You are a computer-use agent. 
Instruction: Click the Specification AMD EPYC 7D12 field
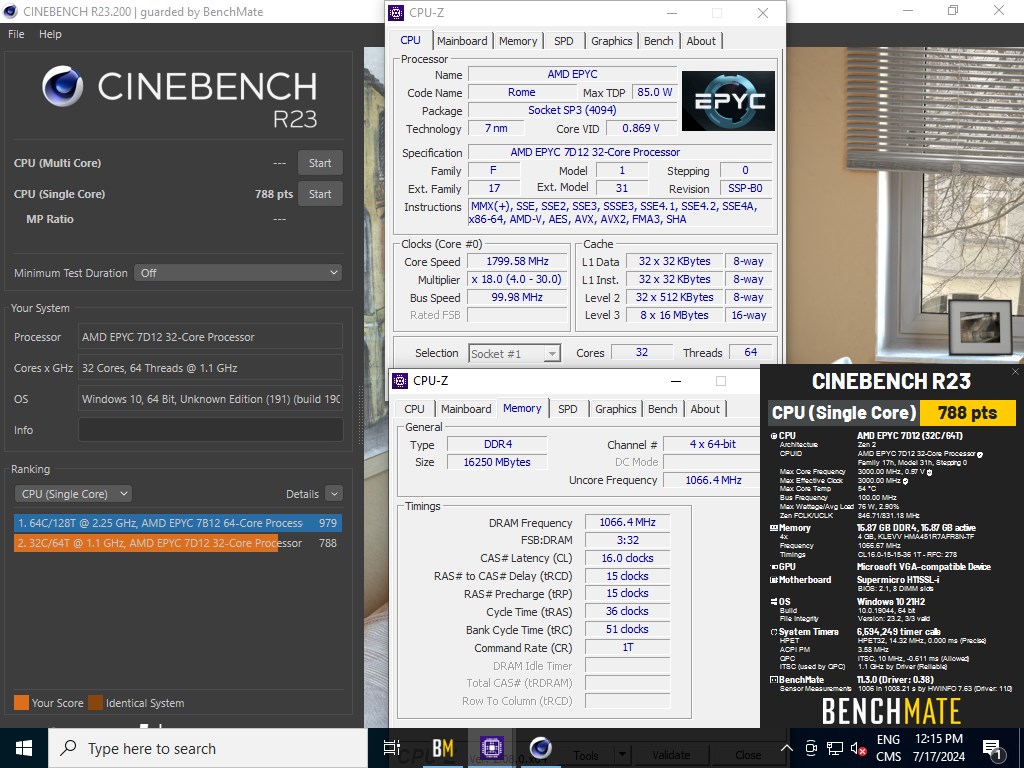click(x=620, y=152)
